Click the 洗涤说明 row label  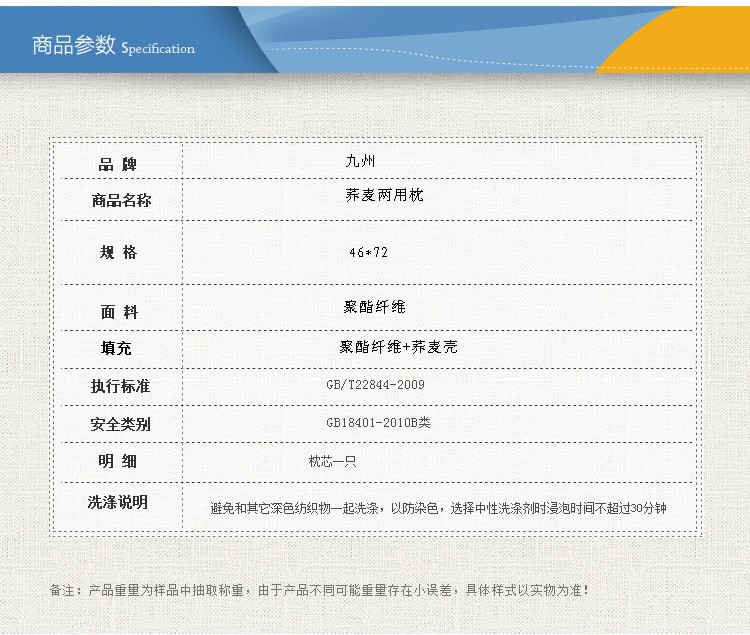[x=117, y=502]
